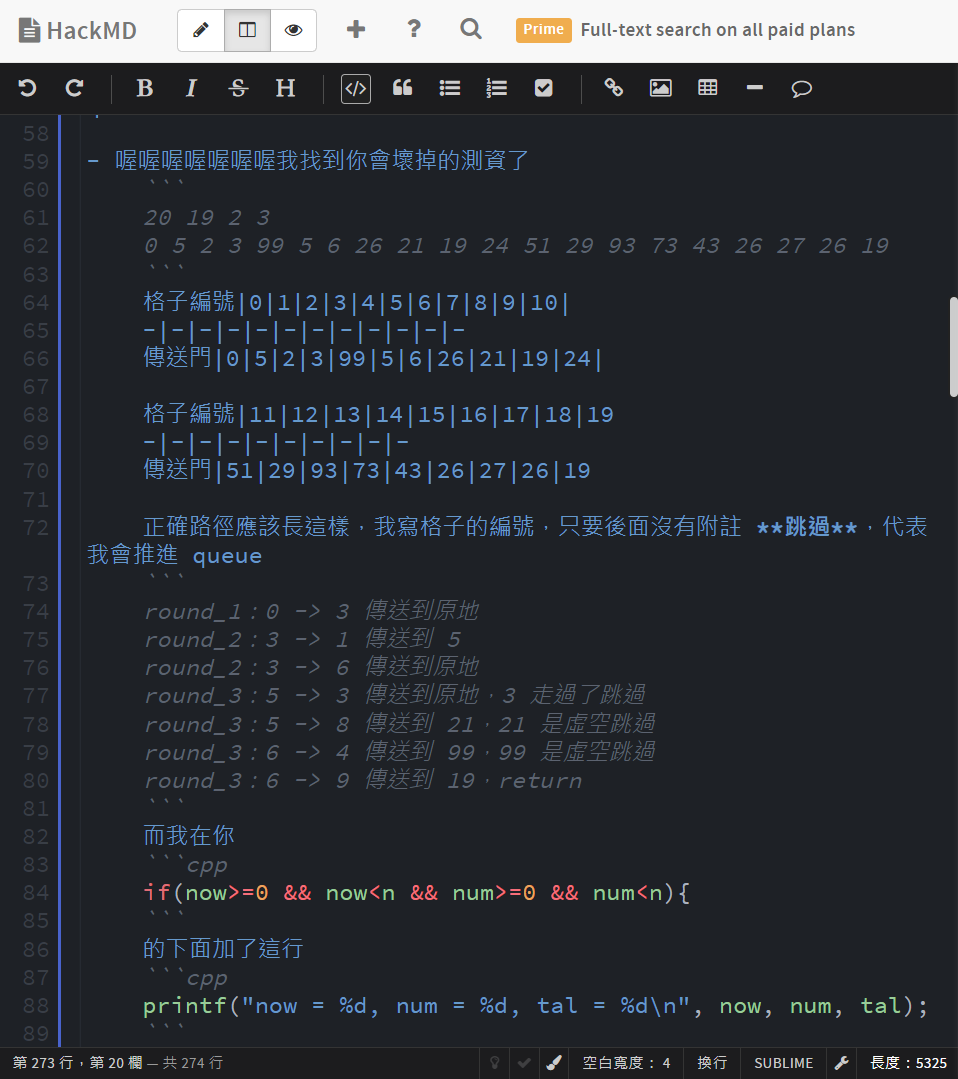Apply strikethrough formatting
The image size is (958, 1079).
238,88
